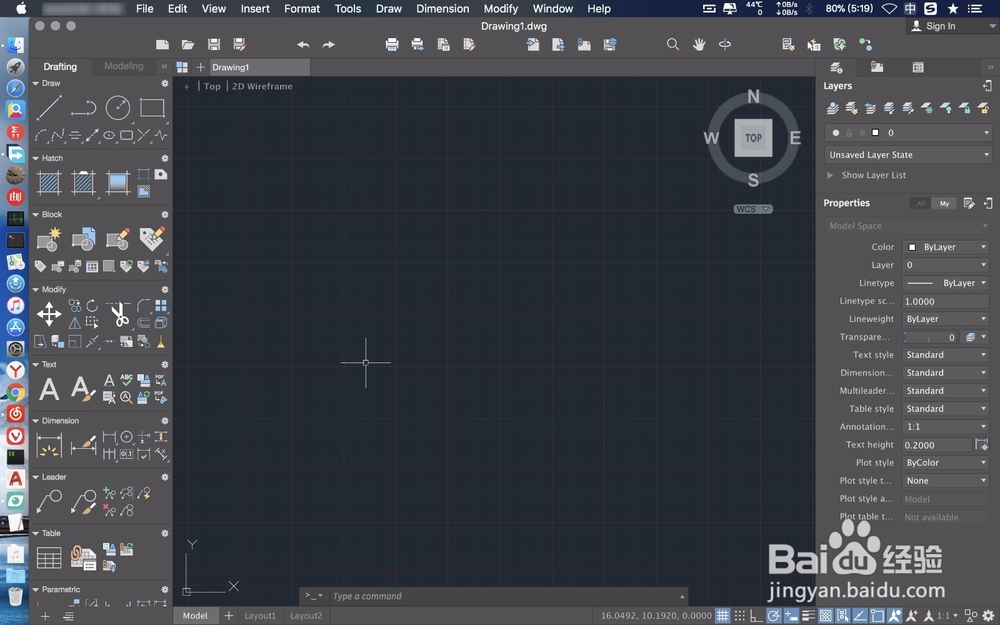Switch to the Modeling workspace button
The image size is (1000, 625).
(x=123, y=66)
